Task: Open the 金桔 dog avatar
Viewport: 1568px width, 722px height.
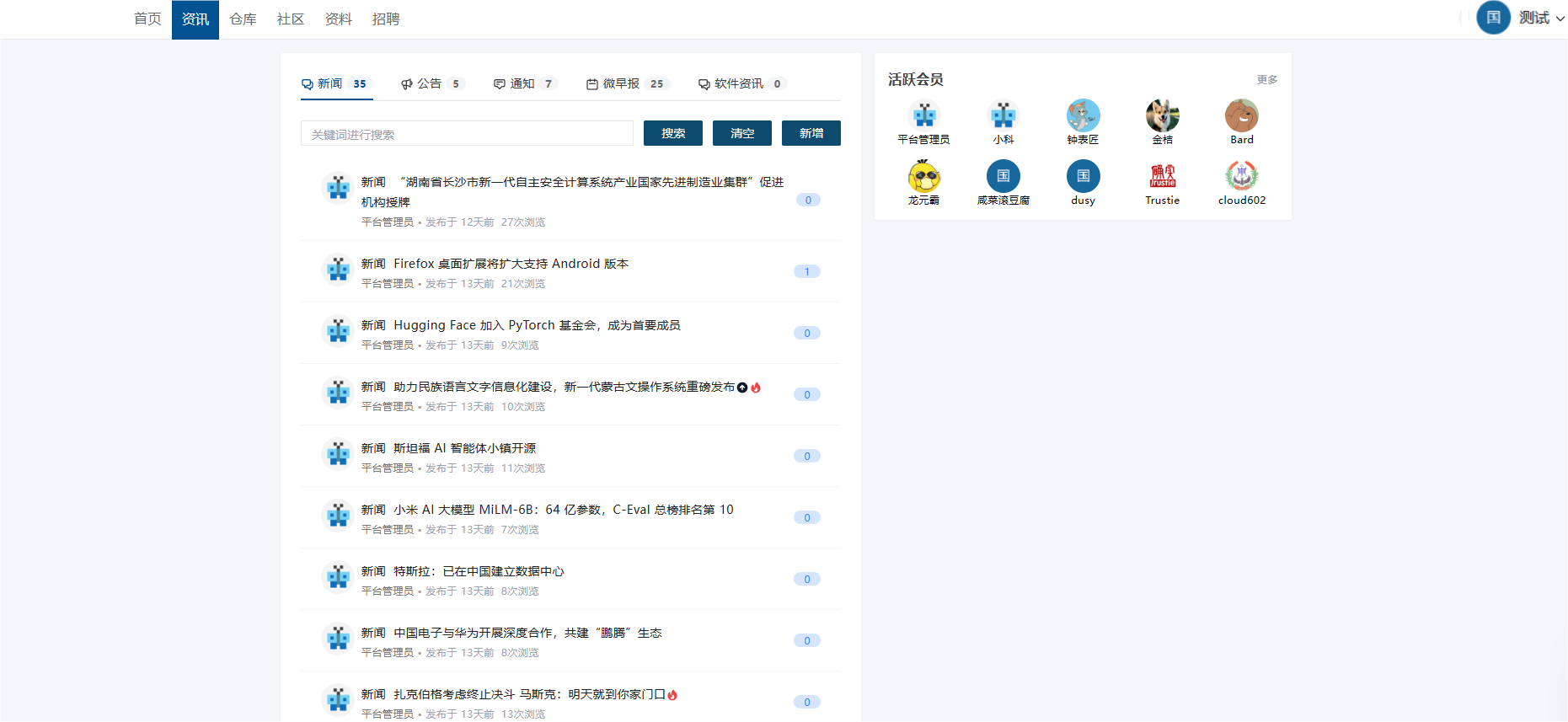Action: 1162,115
